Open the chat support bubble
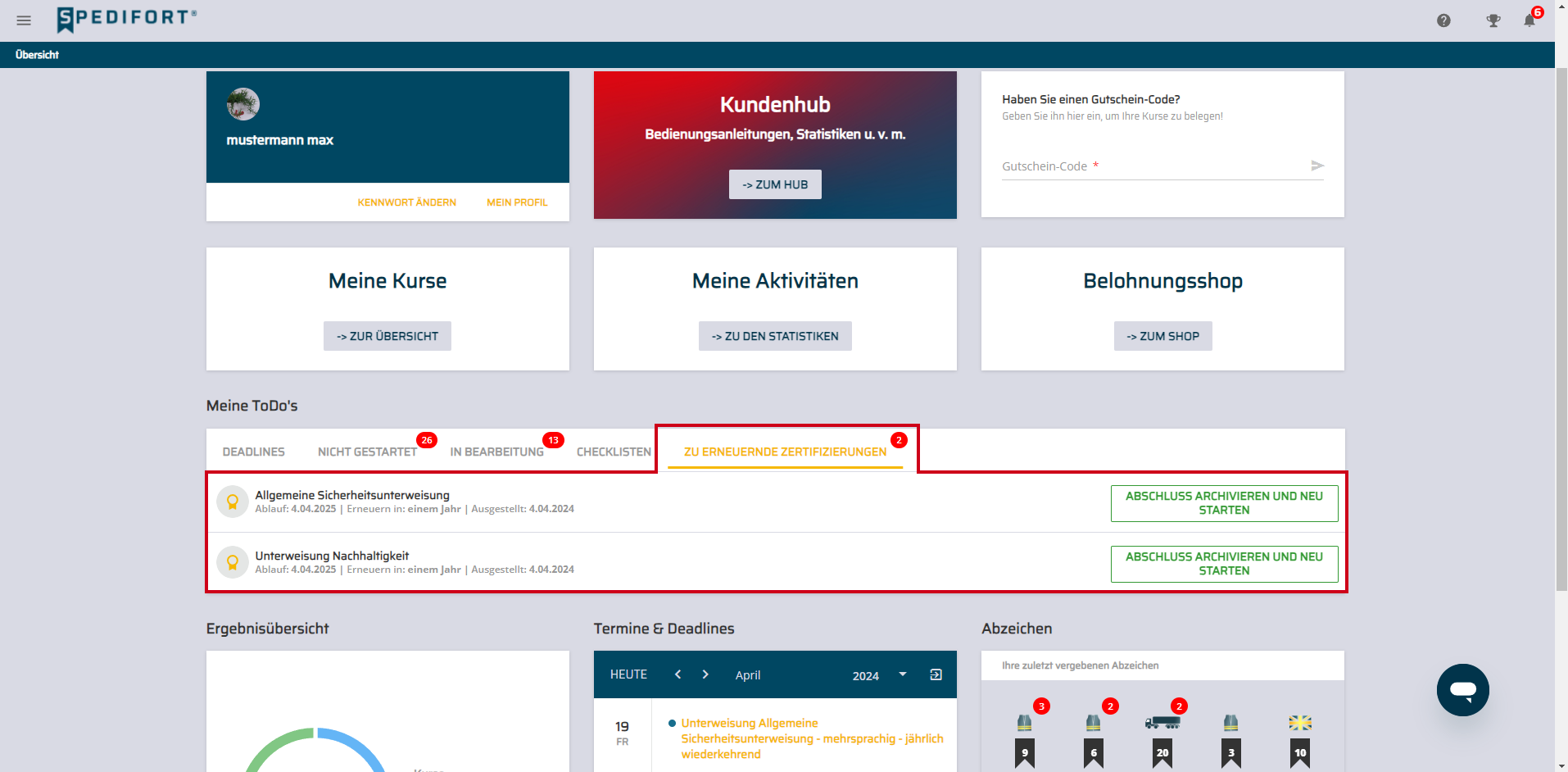This screenshot has width=1568, height=772. coord(1463,690)
